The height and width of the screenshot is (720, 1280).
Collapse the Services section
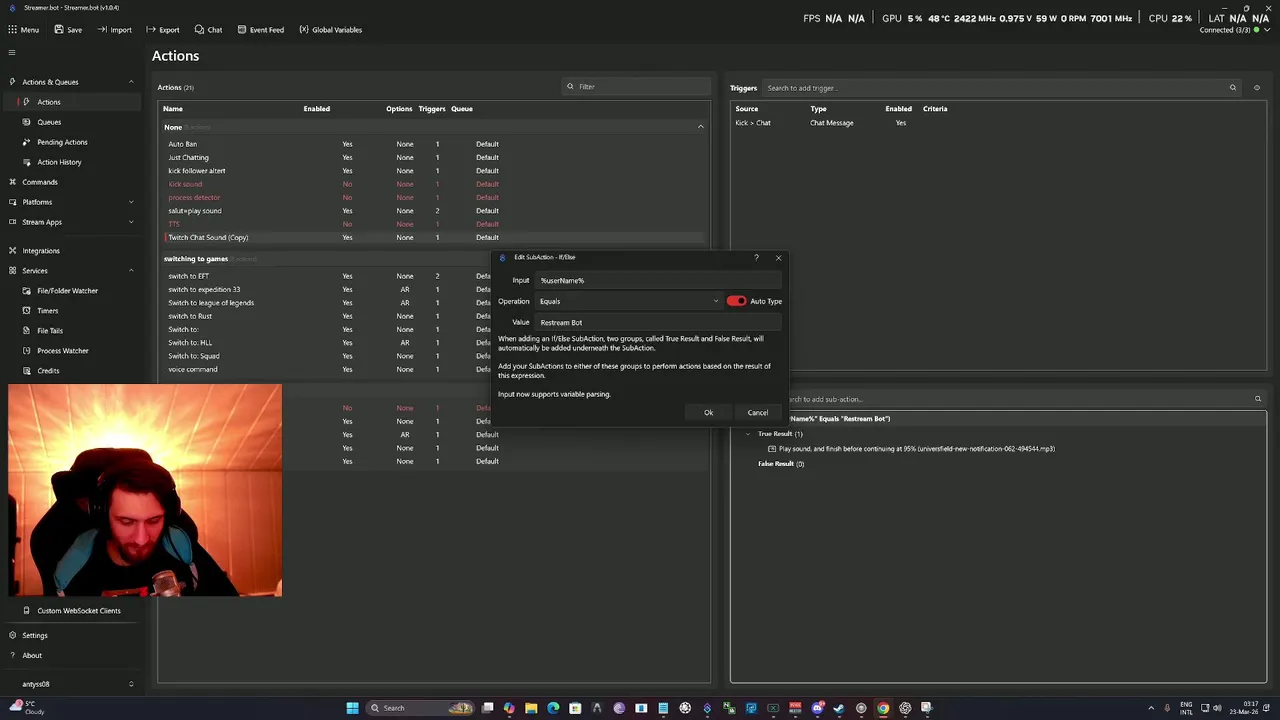pos(131,270)
